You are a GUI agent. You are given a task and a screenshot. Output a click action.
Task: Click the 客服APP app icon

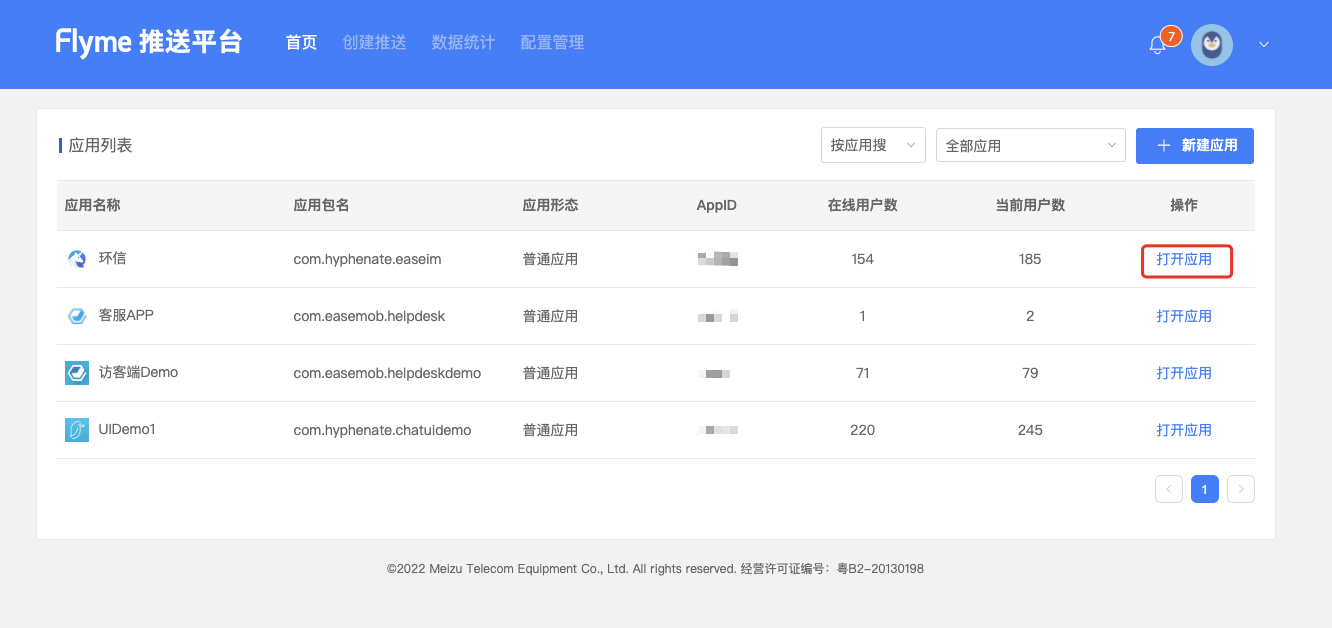click(x=77, y=316)
